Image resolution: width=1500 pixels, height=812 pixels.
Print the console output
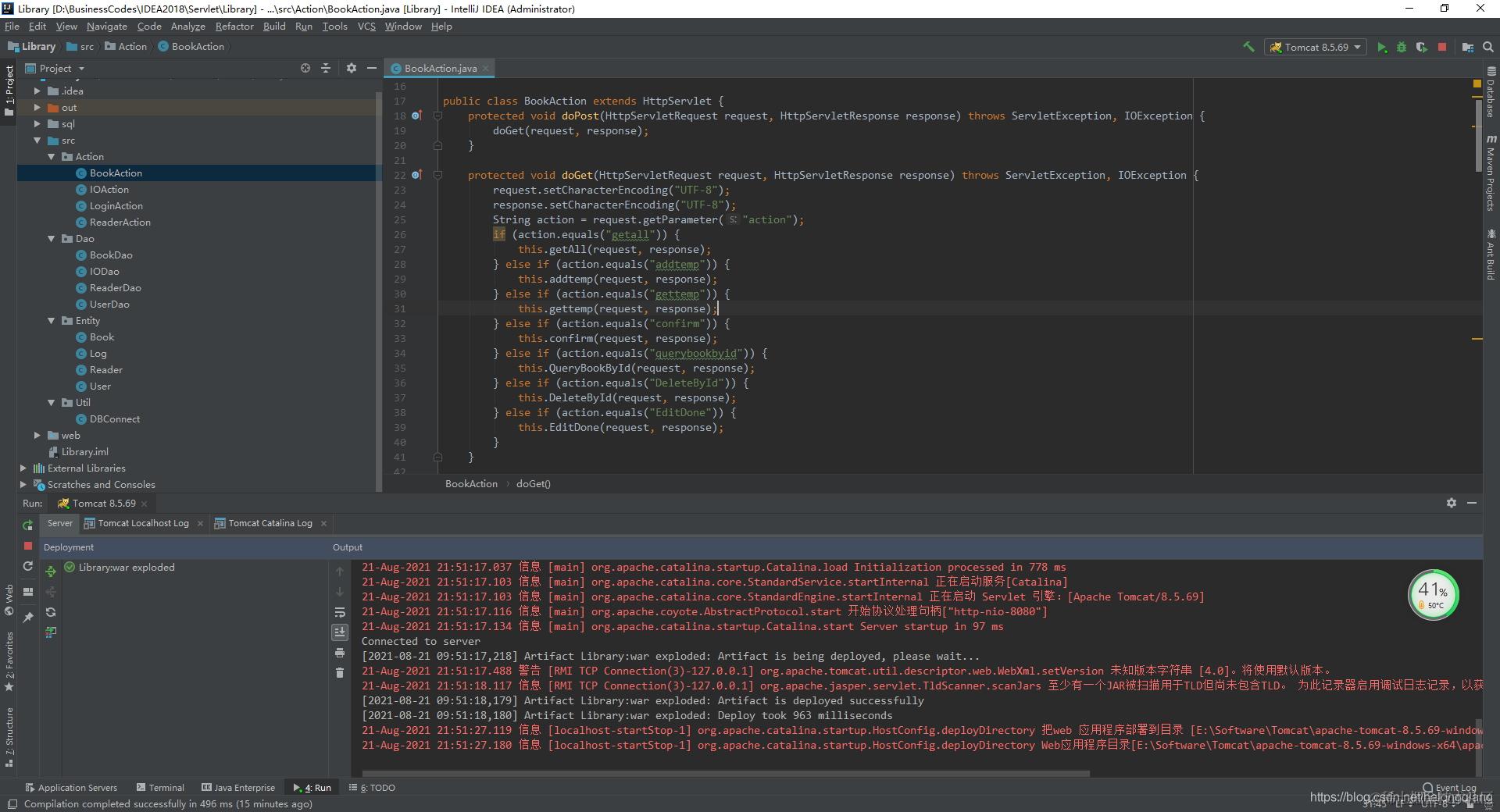tap(340, 652)
